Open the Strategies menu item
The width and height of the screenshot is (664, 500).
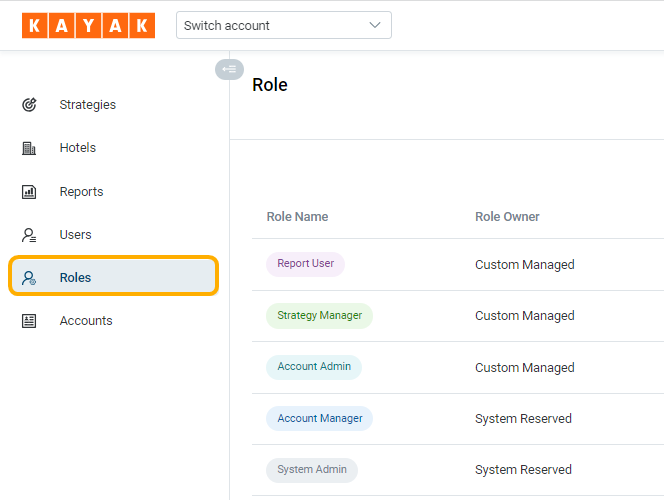[88, 105]
